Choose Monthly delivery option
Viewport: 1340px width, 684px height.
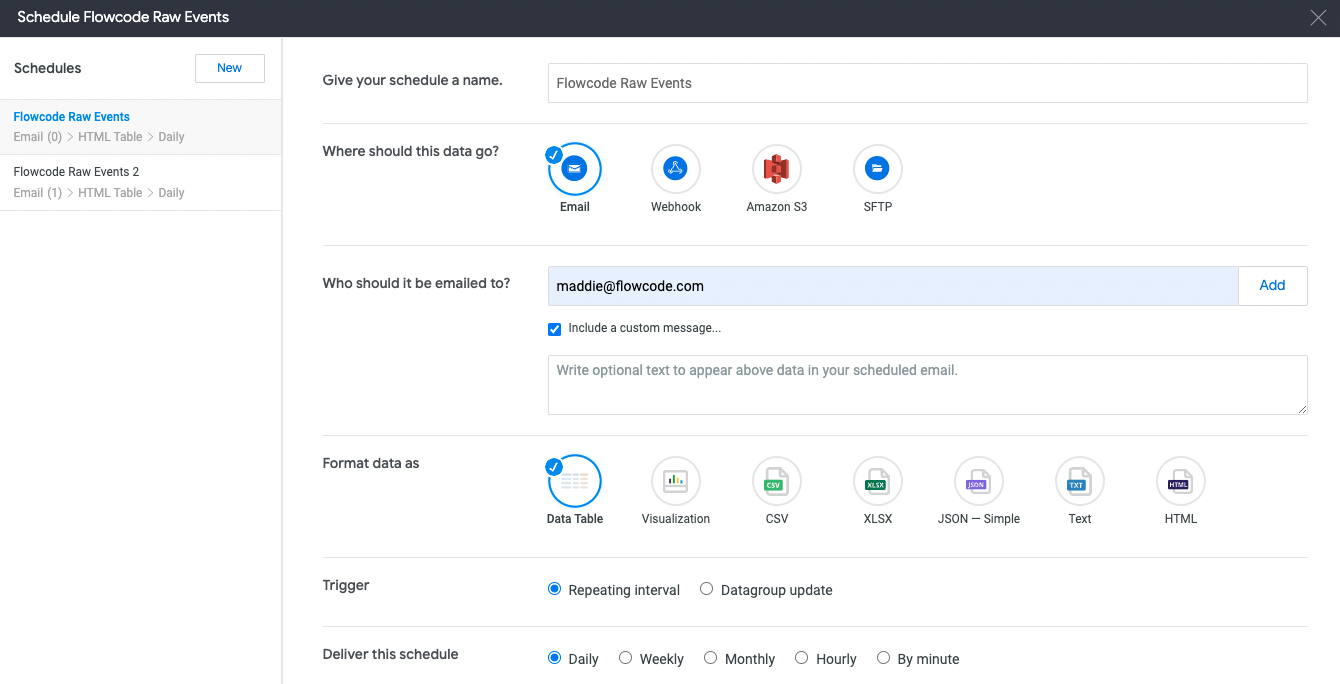click(x=711, y=659)
